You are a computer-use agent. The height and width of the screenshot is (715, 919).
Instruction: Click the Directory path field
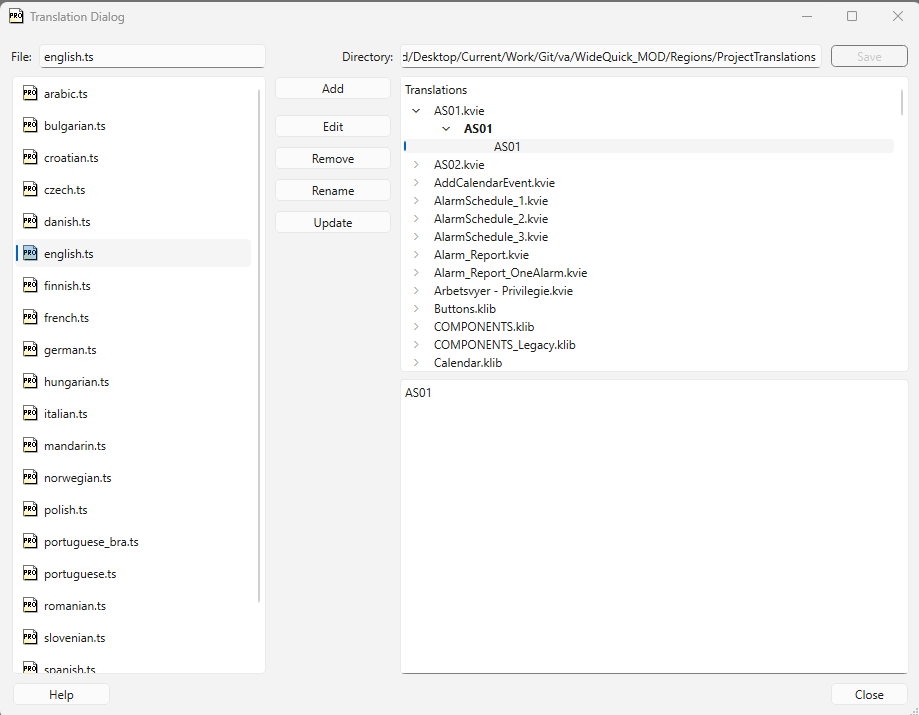pos(611,57)
